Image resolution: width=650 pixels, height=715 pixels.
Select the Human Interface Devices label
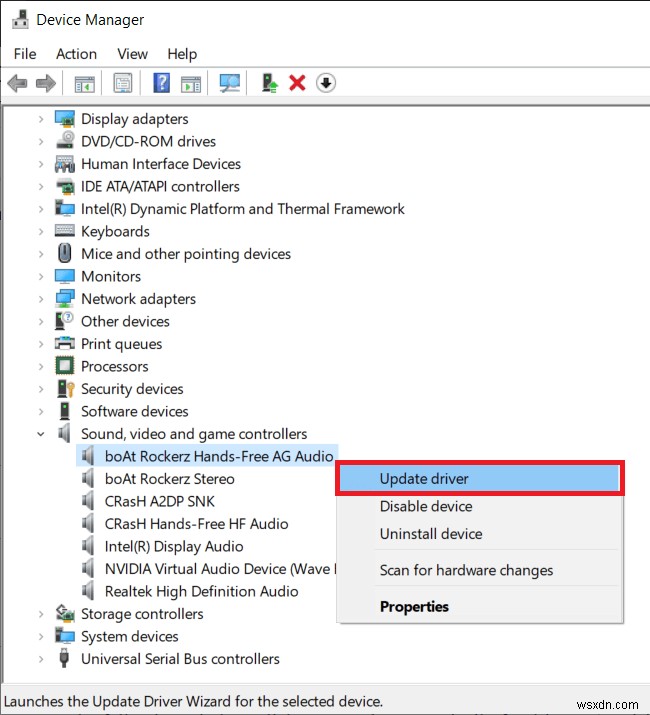coord(161,164)
